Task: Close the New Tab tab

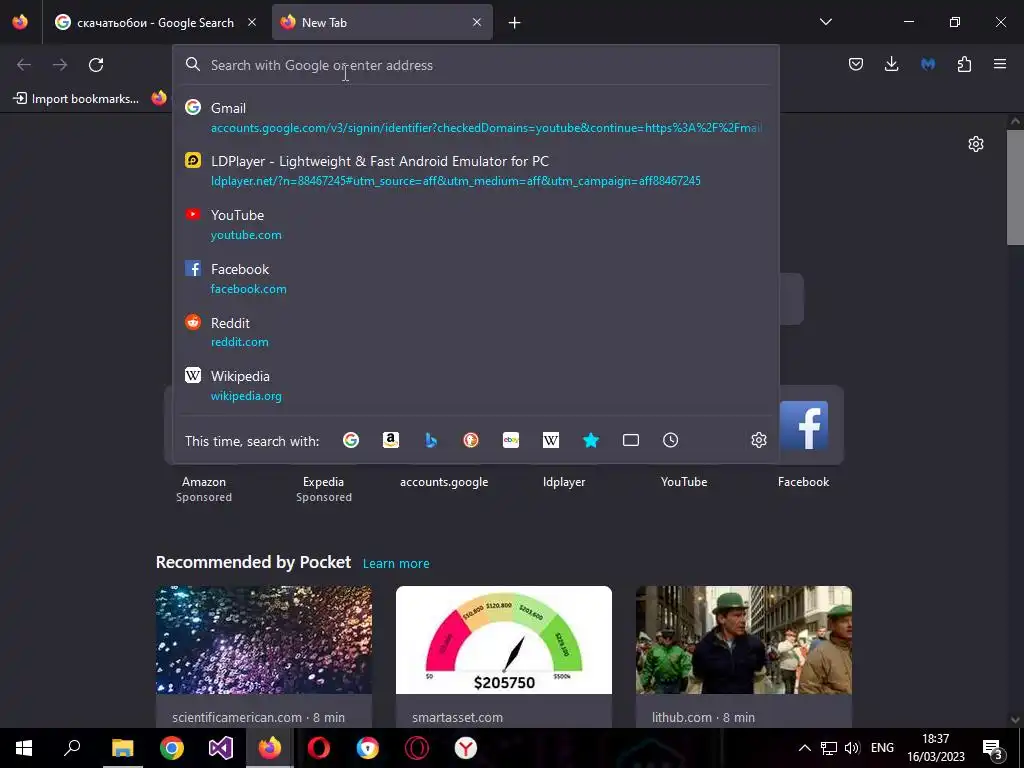Action: point(477,22)
